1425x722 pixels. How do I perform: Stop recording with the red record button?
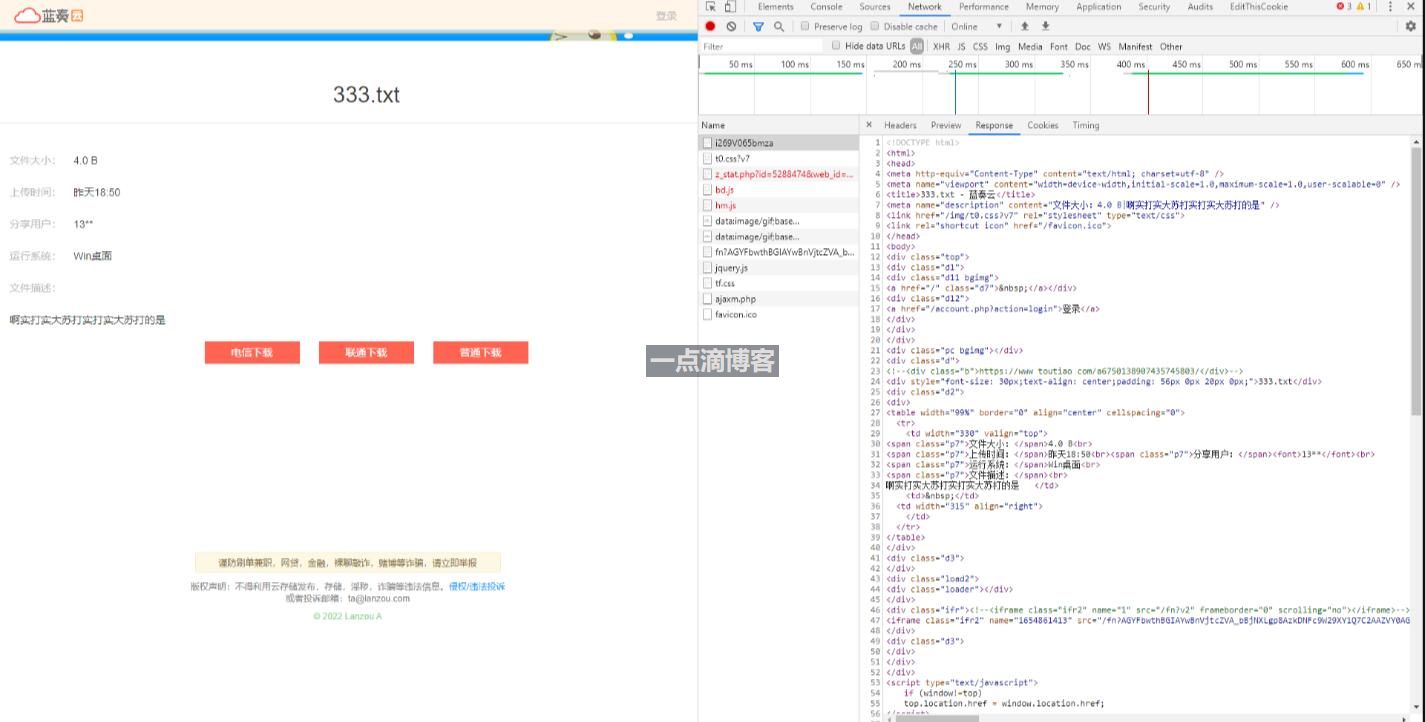711,26
